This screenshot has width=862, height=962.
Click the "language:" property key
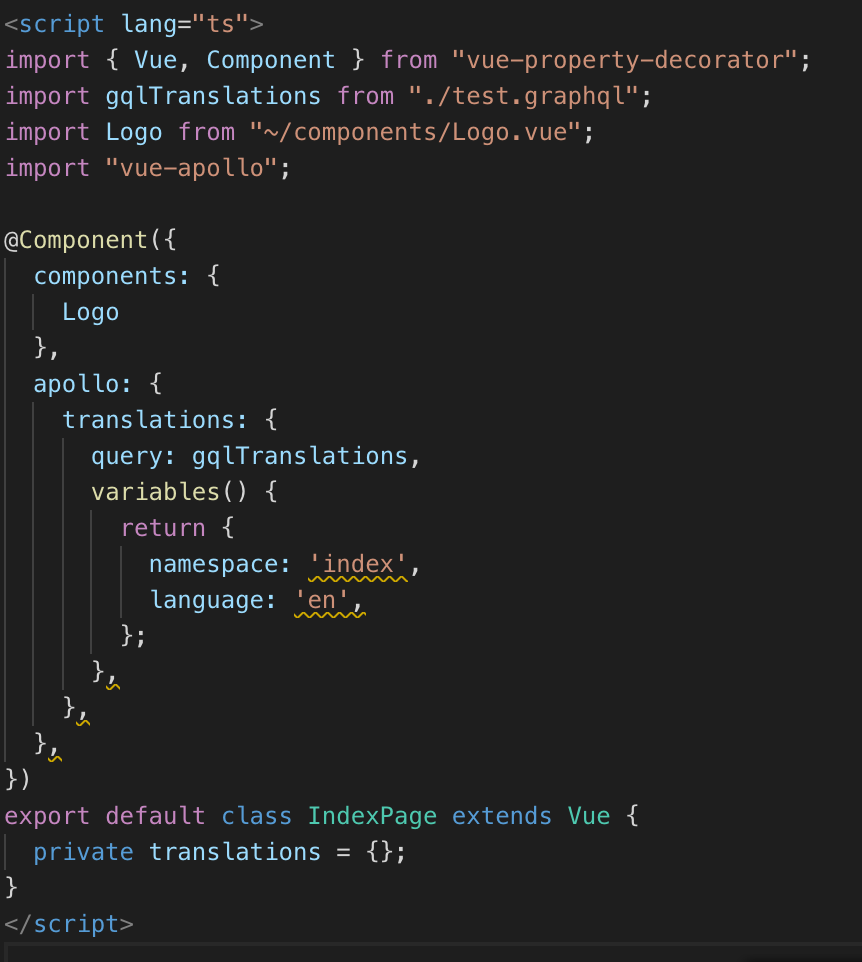pos(213,600)
